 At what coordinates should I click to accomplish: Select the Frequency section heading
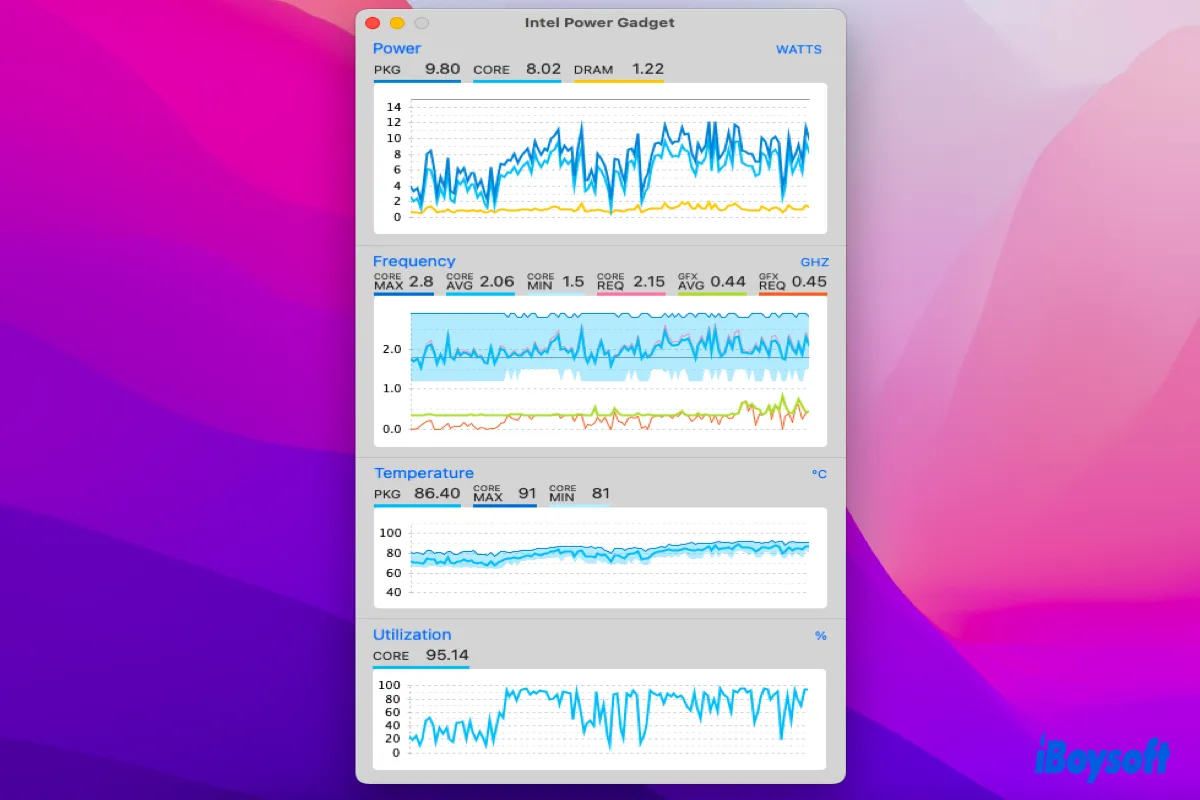tap(414, 261)
